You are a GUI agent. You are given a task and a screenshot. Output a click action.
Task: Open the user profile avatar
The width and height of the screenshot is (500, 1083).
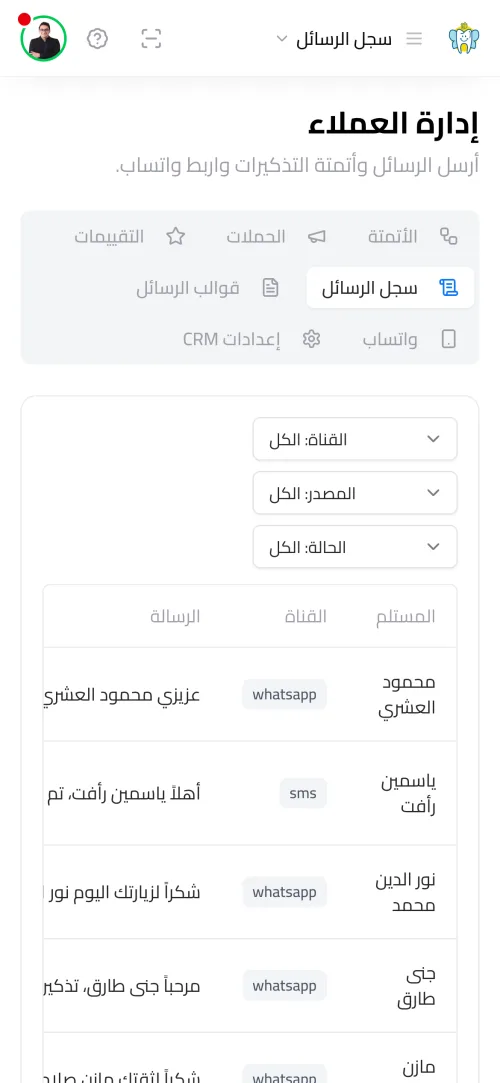[x=44, y=38]
